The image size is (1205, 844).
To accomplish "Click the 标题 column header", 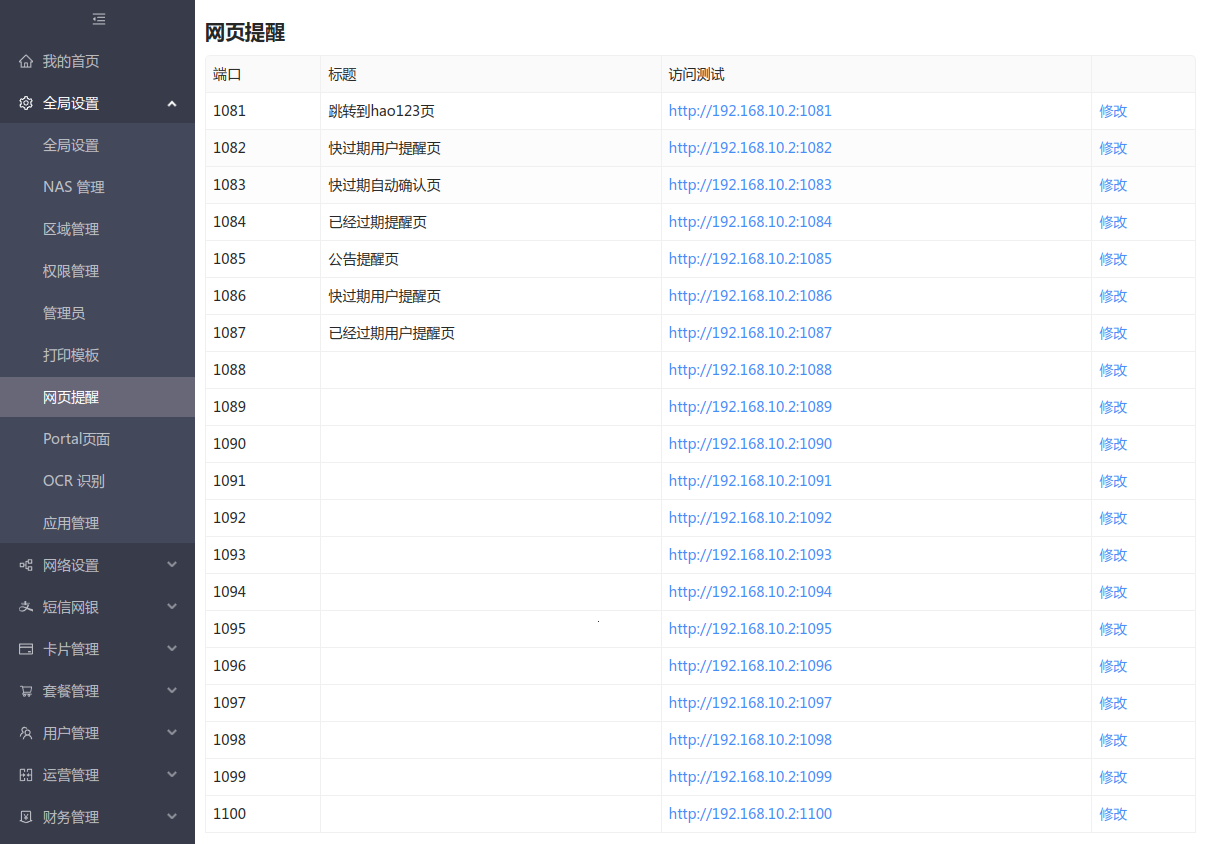I will point(342,75).
